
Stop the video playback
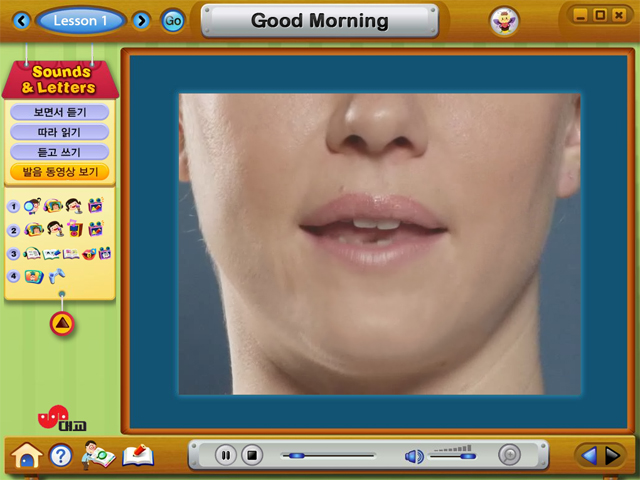(x=253, y=456)
